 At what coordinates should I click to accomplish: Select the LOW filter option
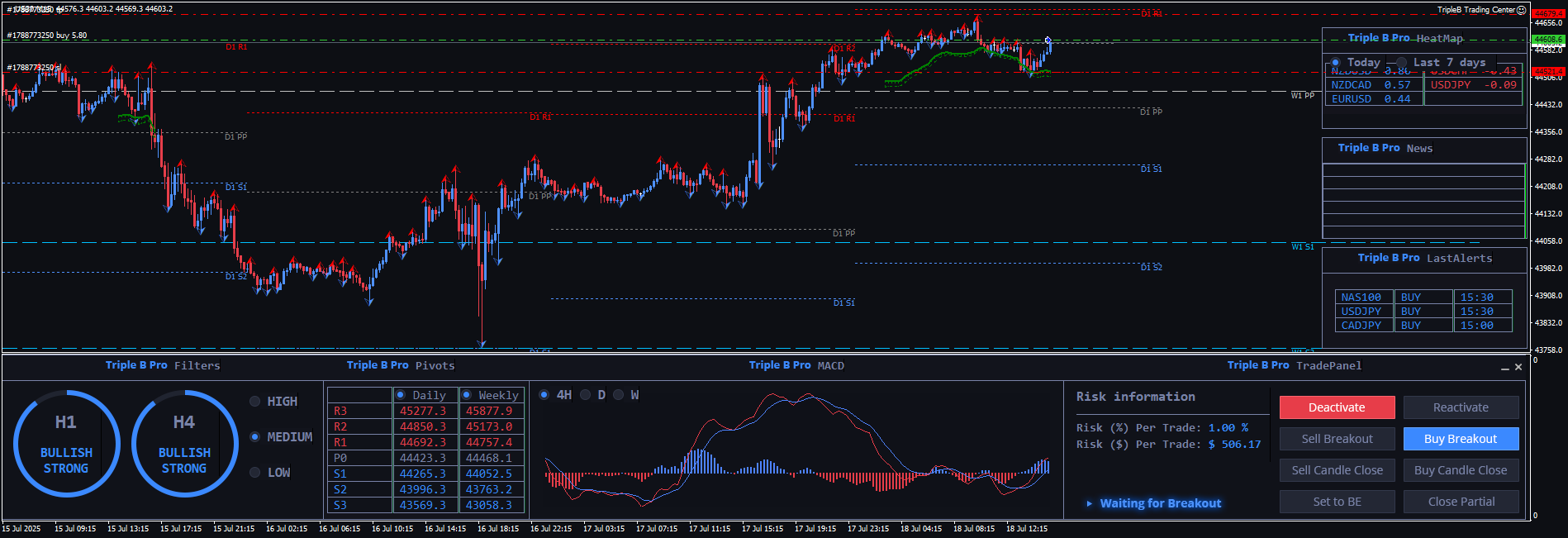[x=255, y=473]
